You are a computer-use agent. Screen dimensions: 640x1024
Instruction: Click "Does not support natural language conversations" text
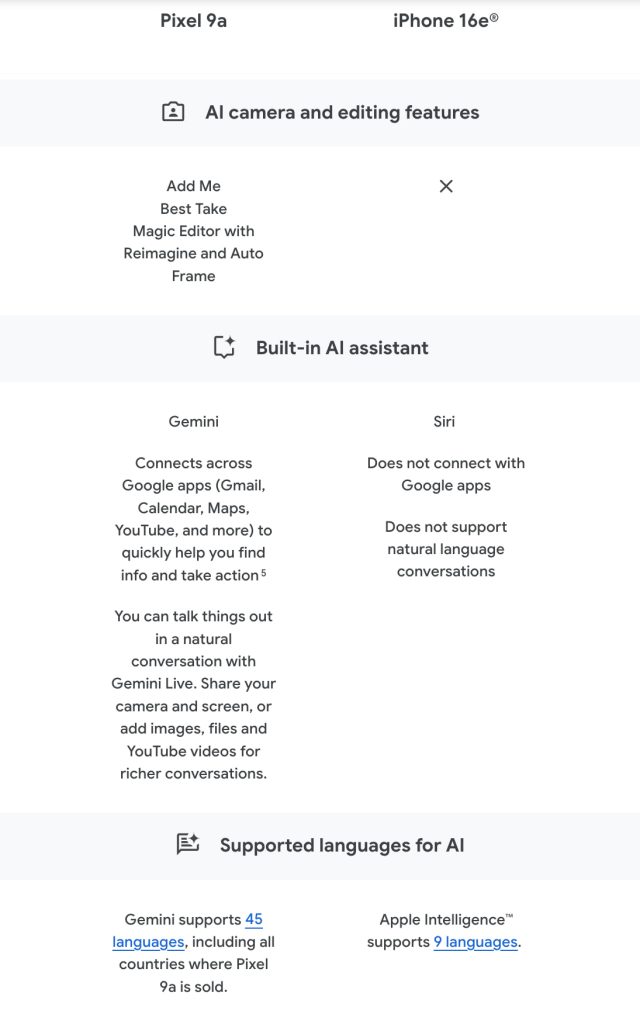pos(446,549)
